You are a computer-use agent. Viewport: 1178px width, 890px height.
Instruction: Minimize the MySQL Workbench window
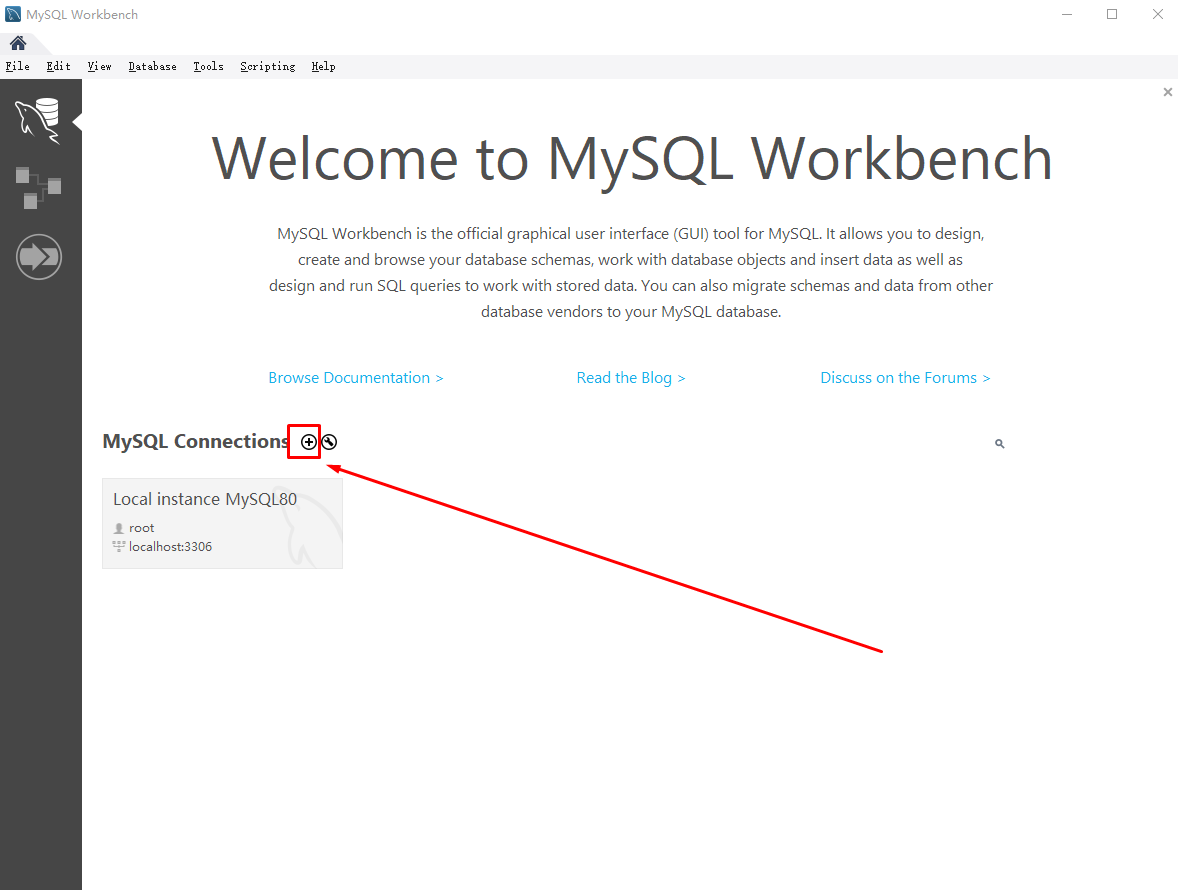(1067, 14)
